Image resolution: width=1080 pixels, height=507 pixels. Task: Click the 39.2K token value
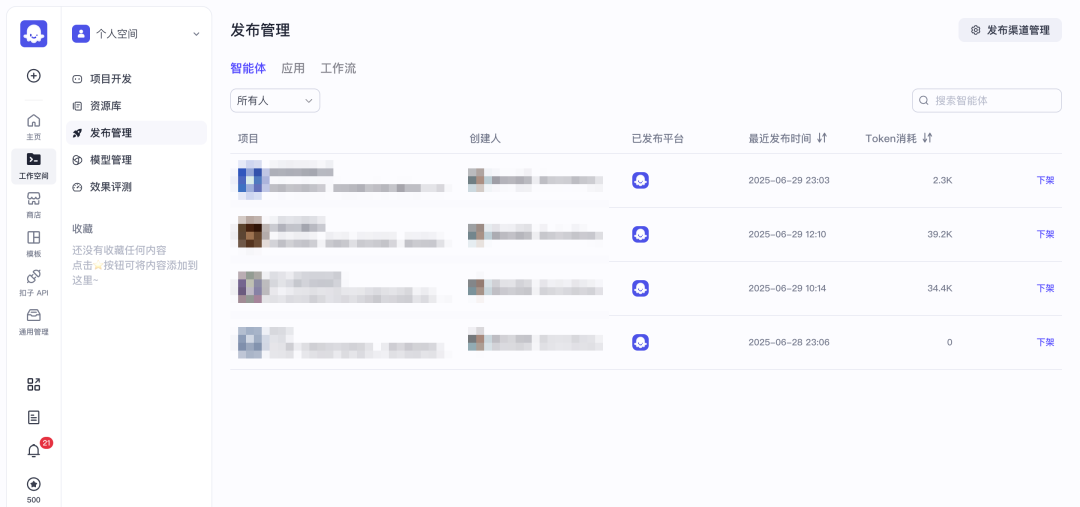pyautogui.click(x=939, y=234)
